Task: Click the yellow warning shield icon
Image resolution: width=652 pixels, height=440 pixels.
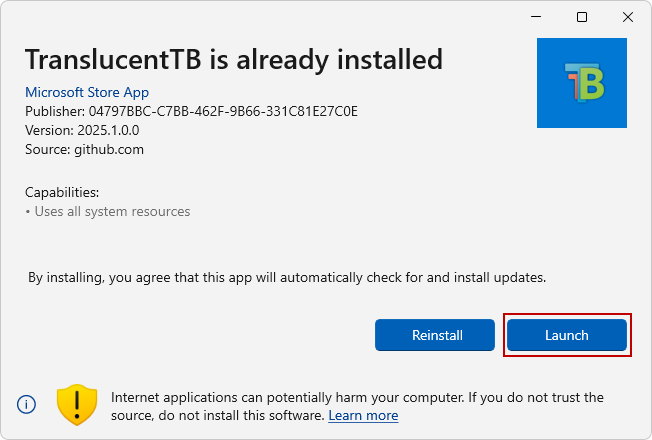Action: click(x=77, y=405)
